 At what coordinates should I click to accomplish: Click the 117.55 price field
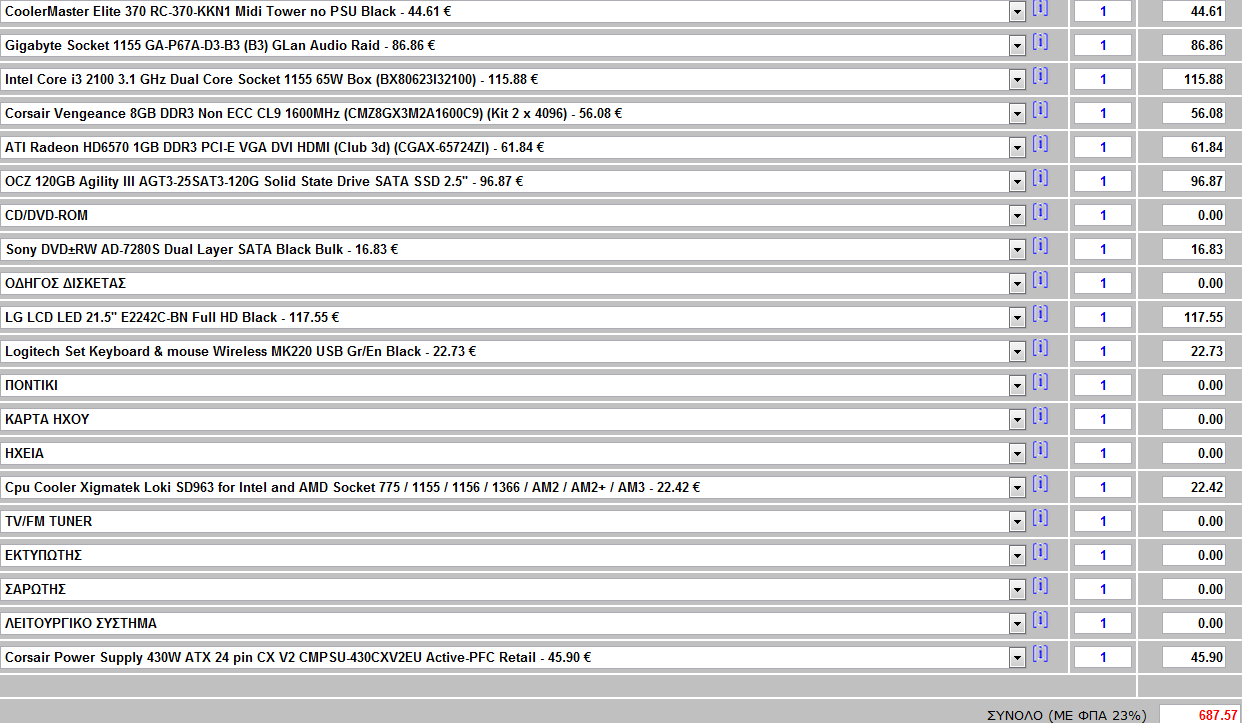tap(1194, 318)
